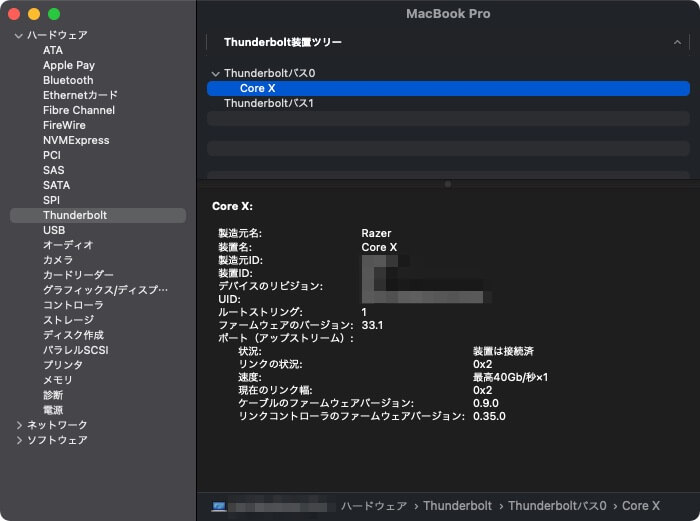The height and width of the screenshot is (521, 700).
Task: Click the Core X: detail heading
Action: point(232,206)
